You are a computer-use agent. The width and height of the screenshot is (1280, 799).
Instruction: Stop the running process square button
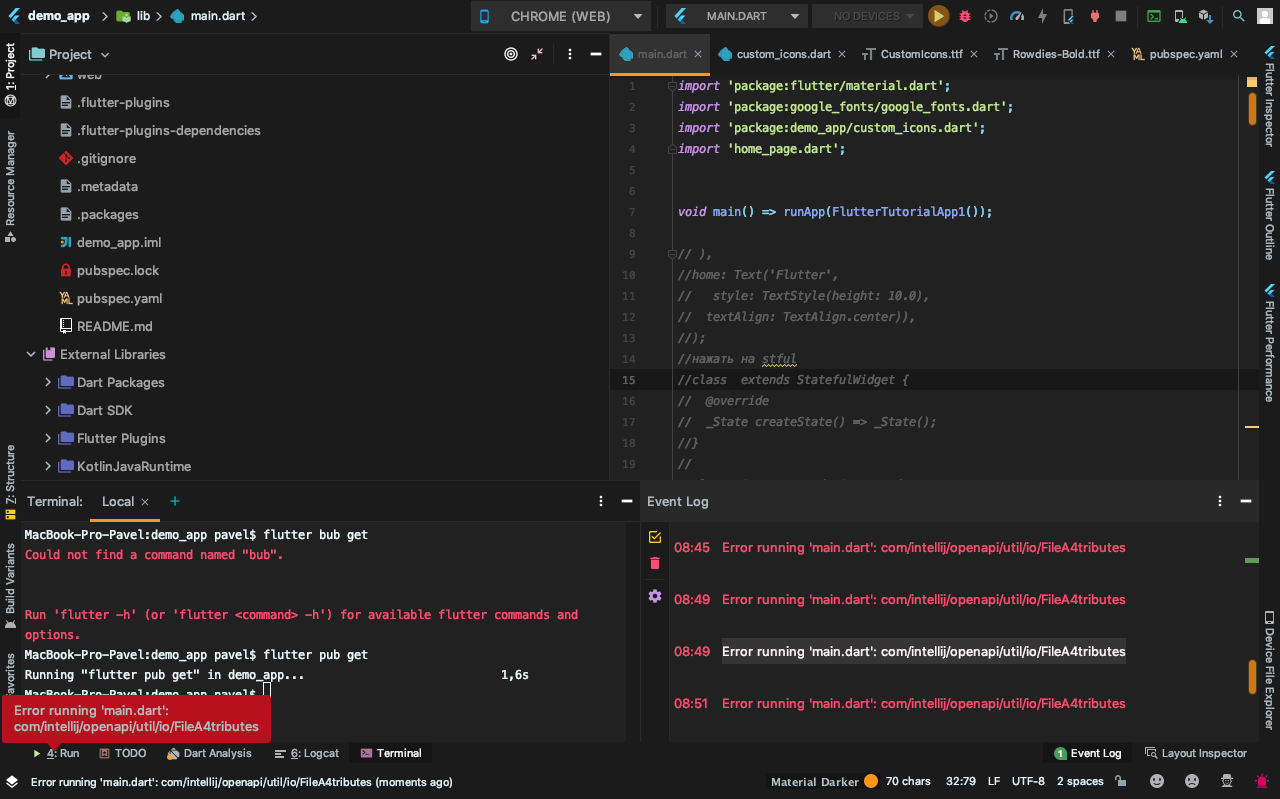[x=1121, y=16]
